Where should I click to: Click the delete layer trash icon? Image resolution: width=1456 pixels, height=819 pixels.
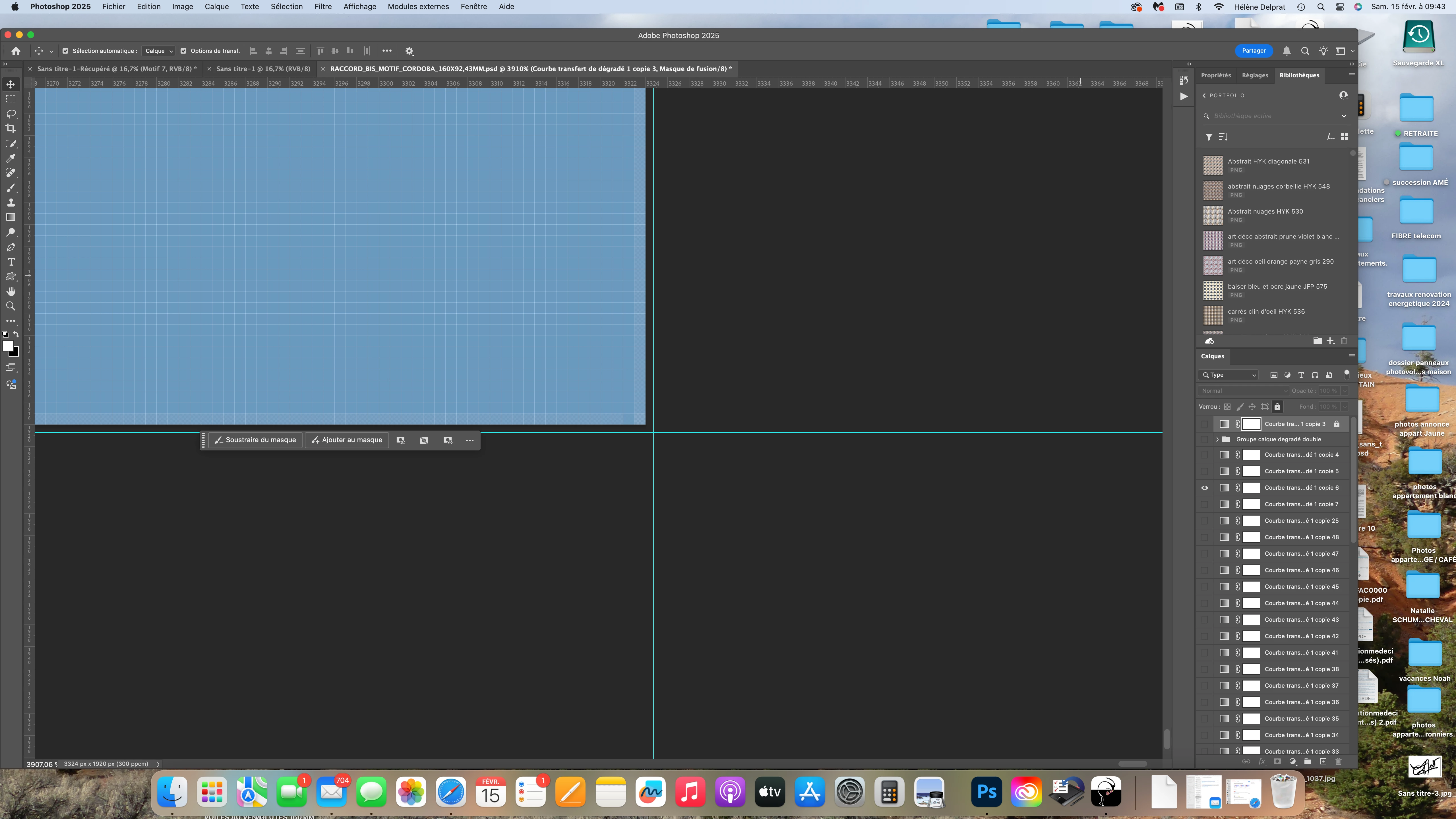(x=1338, y=761)
